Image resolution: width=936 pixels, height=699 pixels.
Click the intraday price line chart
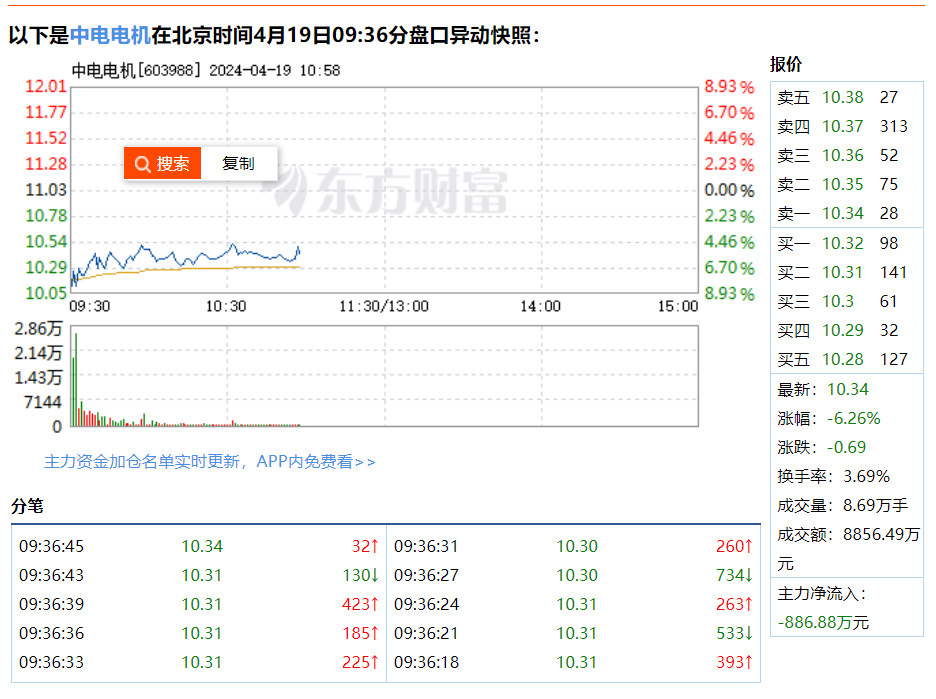[384, 190]
